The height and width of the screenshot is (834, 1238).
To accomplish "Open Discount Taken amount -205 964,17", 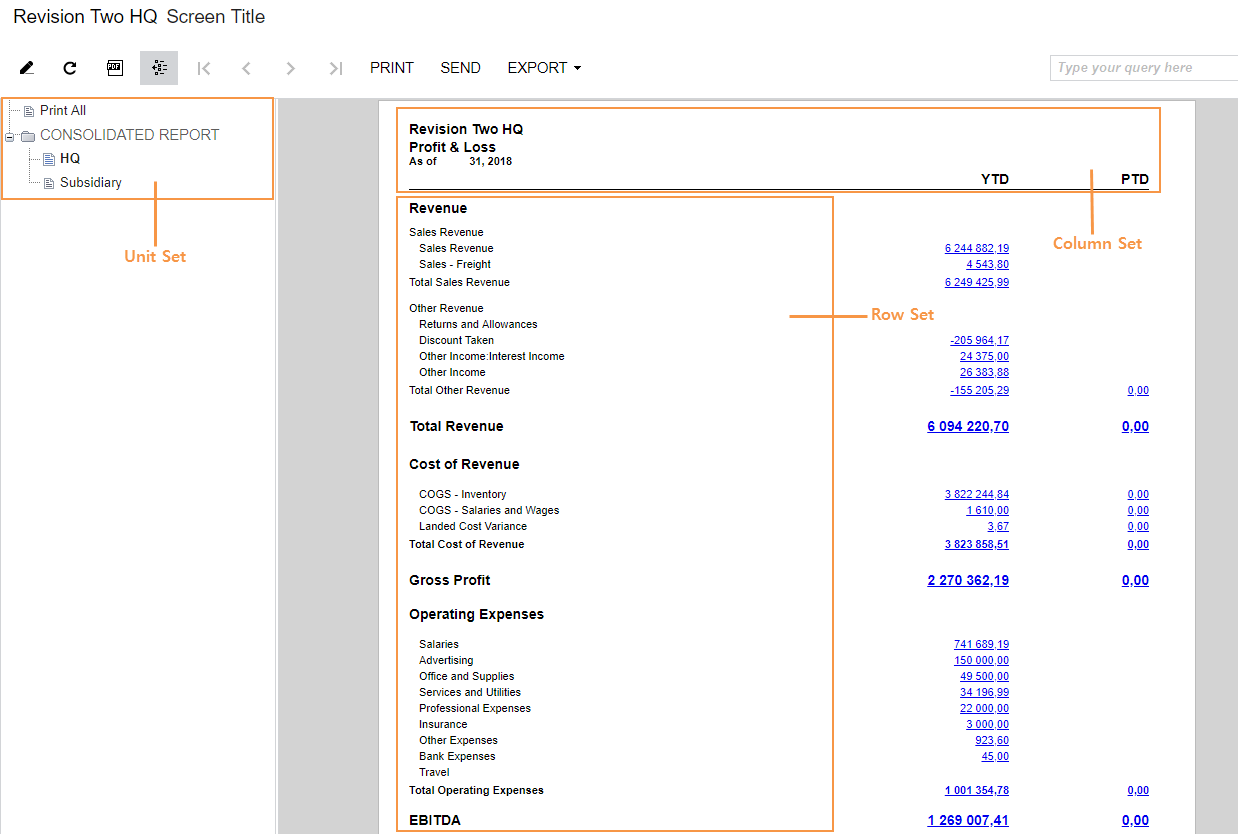I will pos(980,340).
